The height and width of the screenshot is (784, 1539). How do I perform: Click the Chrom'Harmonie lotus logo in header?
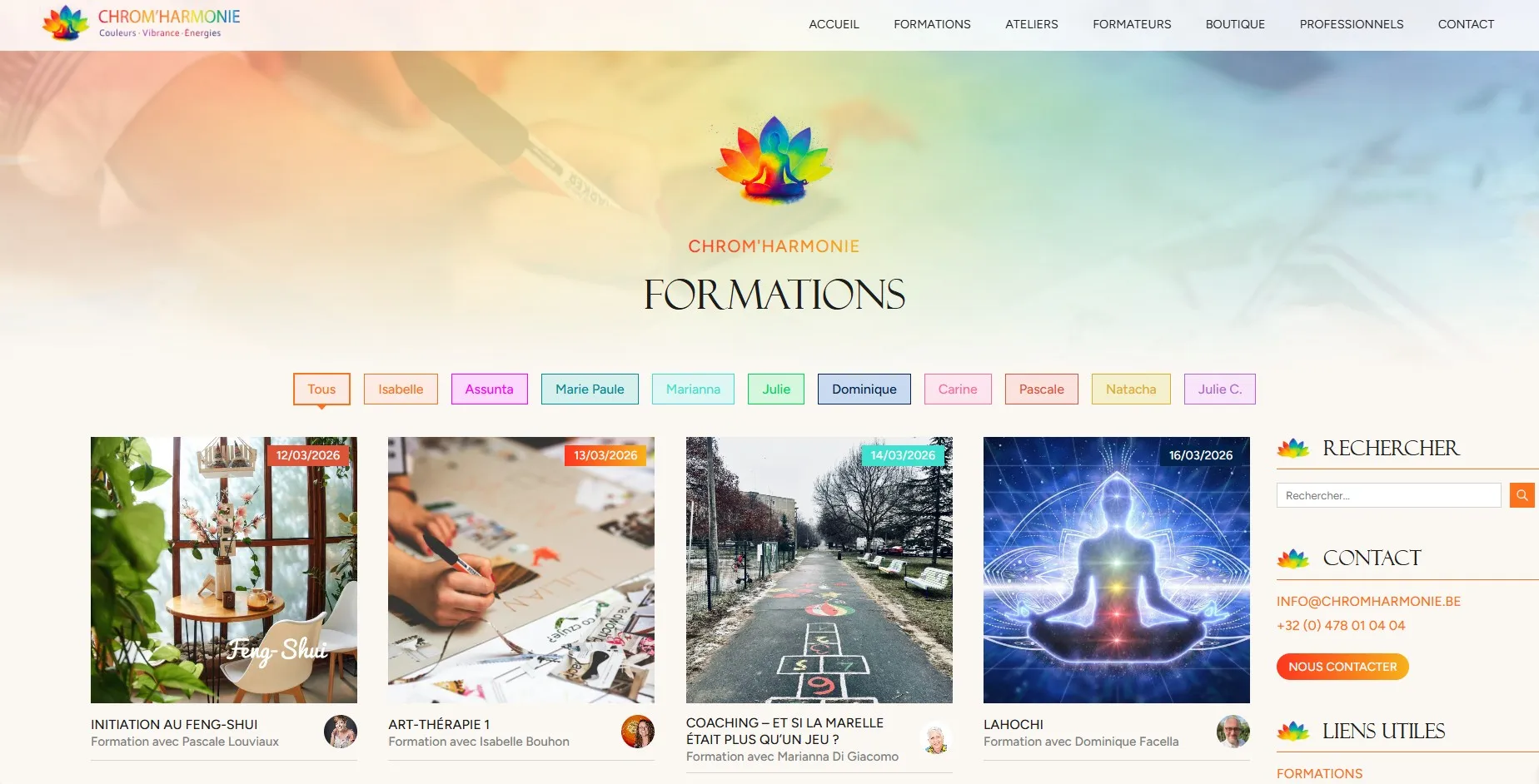click(66, 22)
